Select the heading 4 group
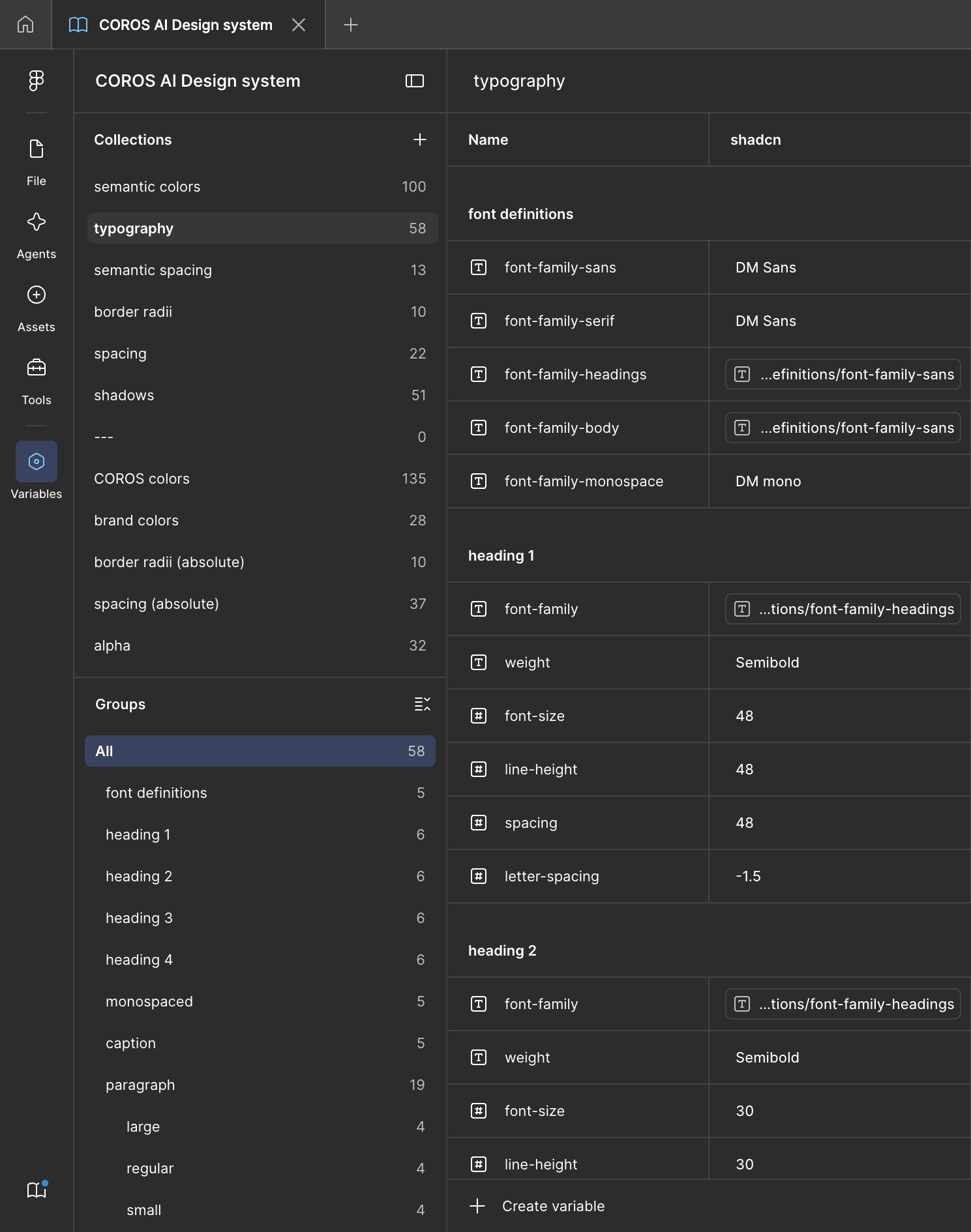 point(260,960)
